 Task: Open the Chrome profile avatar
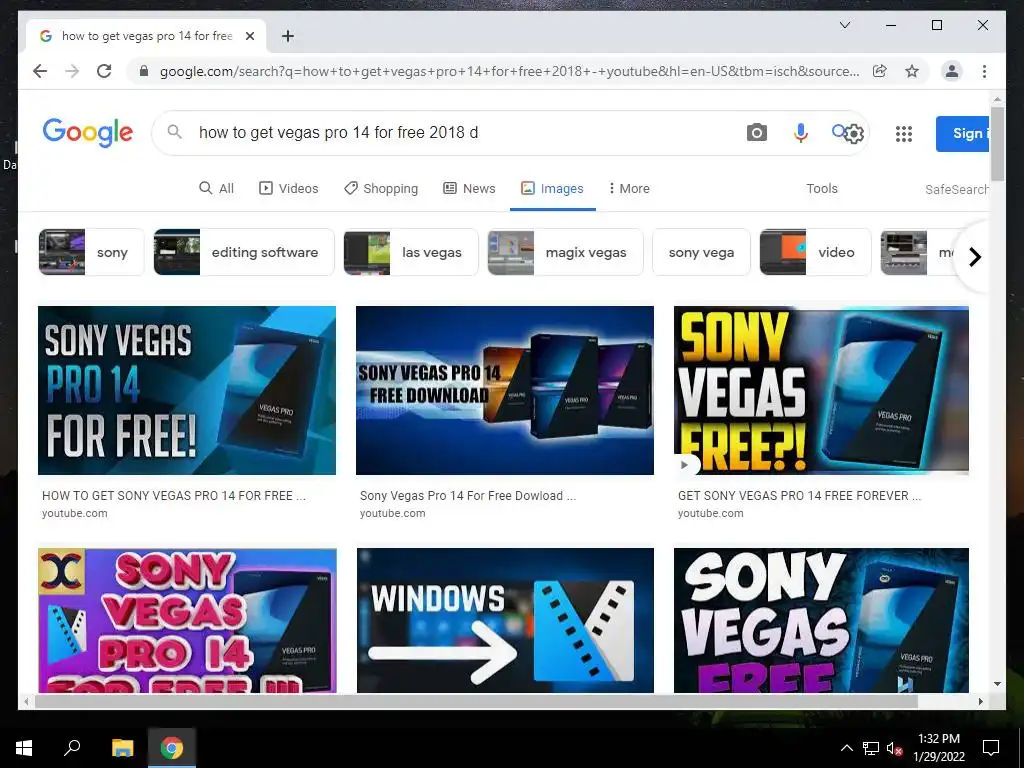coord(952,71)
